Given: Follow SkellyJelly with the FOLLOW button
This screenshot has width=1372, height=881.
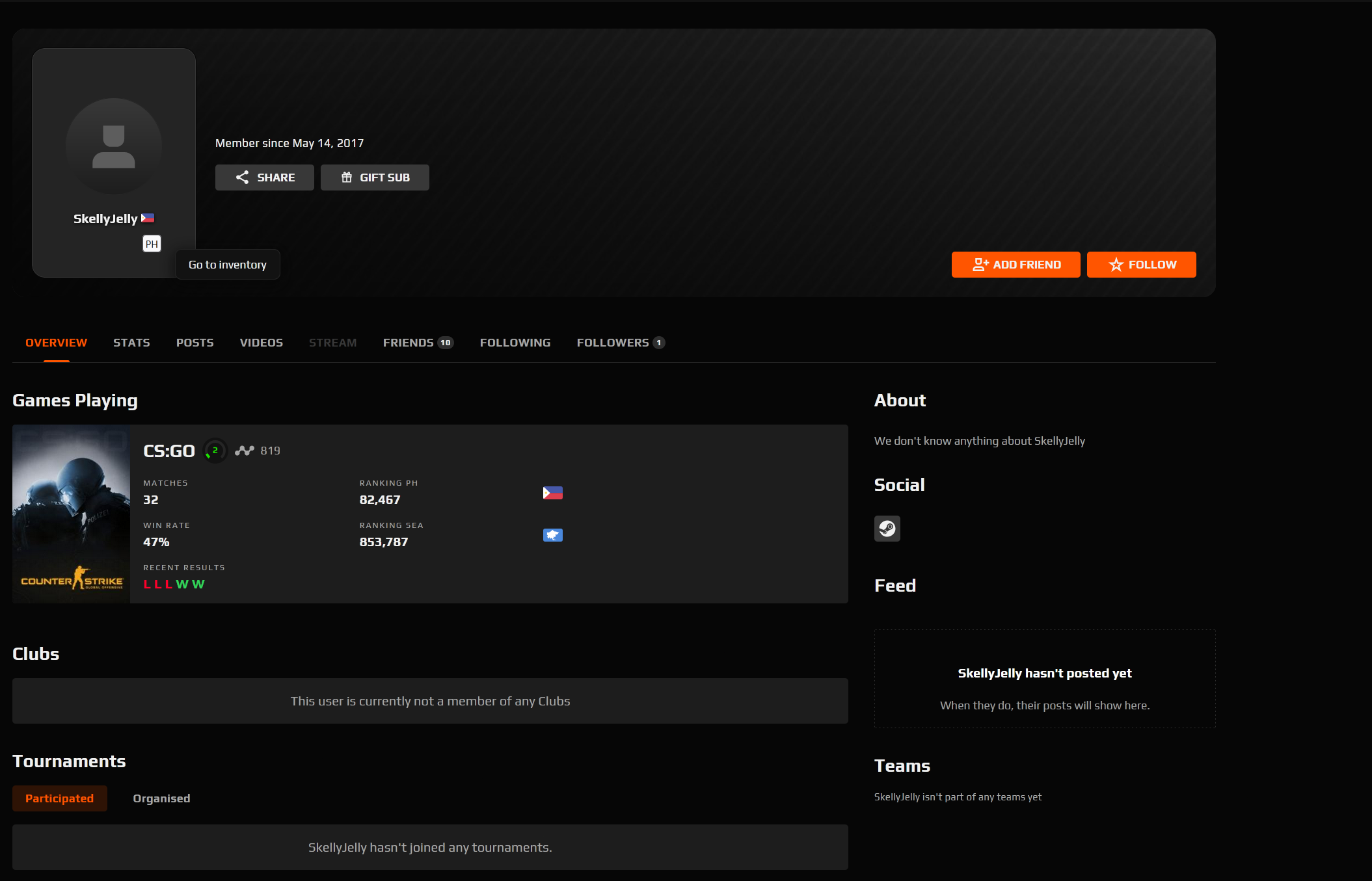Looking at the screenshot, I should 1141,265.
